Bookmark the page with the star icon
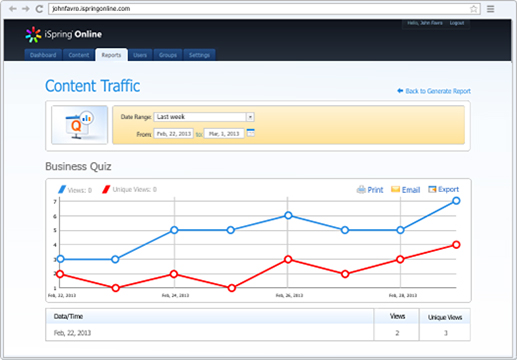 (473, 9)
